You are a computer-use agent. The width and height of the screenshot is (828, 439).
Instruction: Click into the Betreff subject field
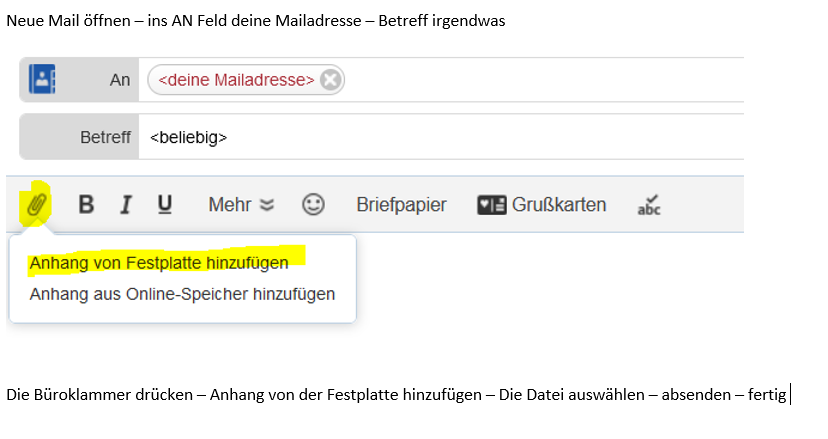coord(441,137)
